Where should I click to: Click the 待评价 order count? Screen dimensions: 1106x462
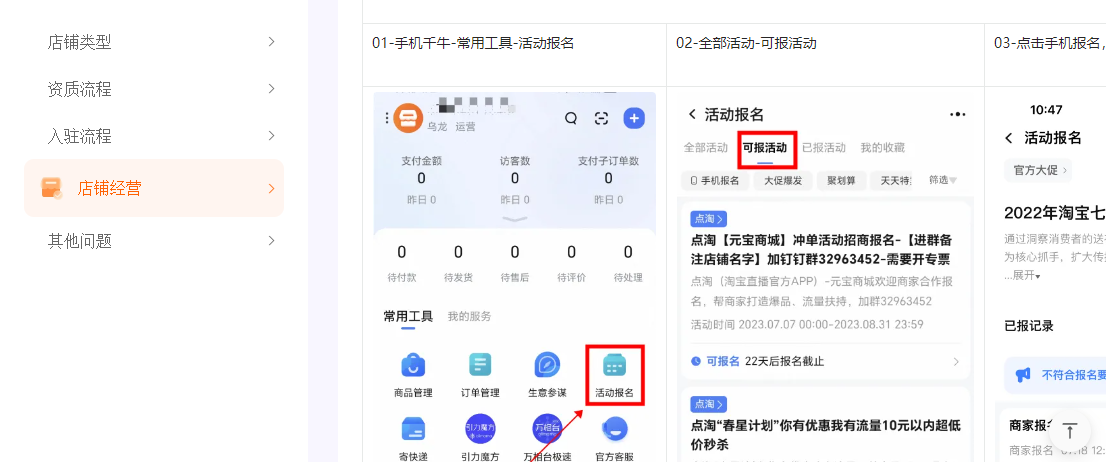pos(571,262)
